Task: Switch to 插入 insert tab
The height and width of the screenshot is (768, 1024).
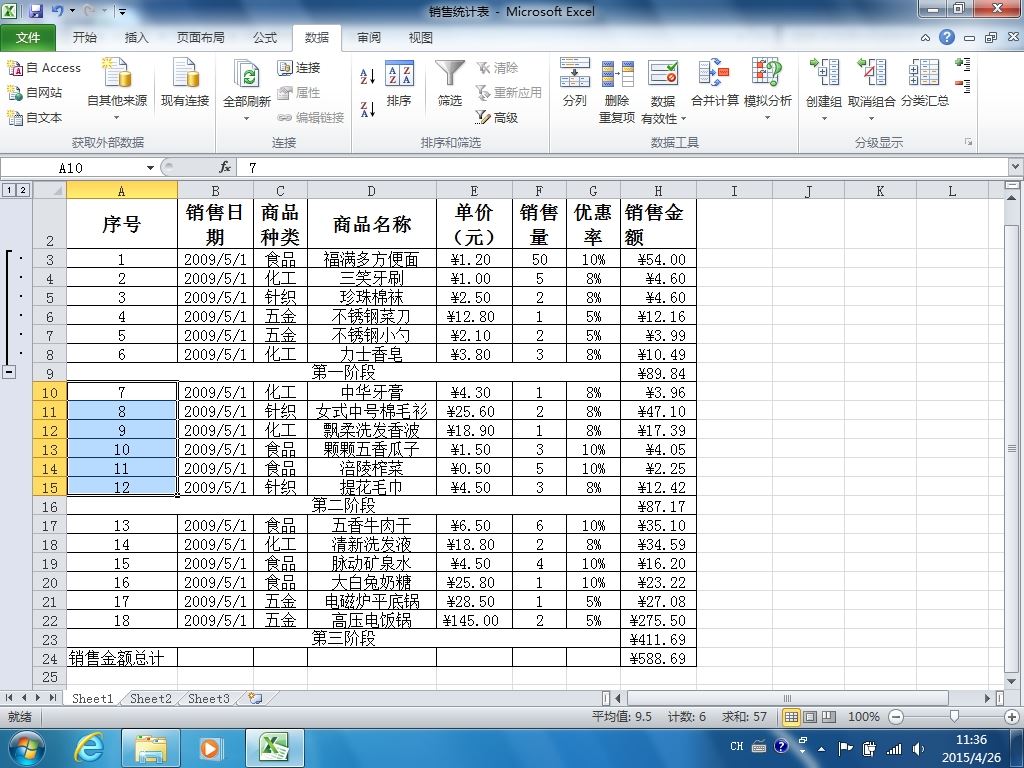Action: click(x=136, y=37)
